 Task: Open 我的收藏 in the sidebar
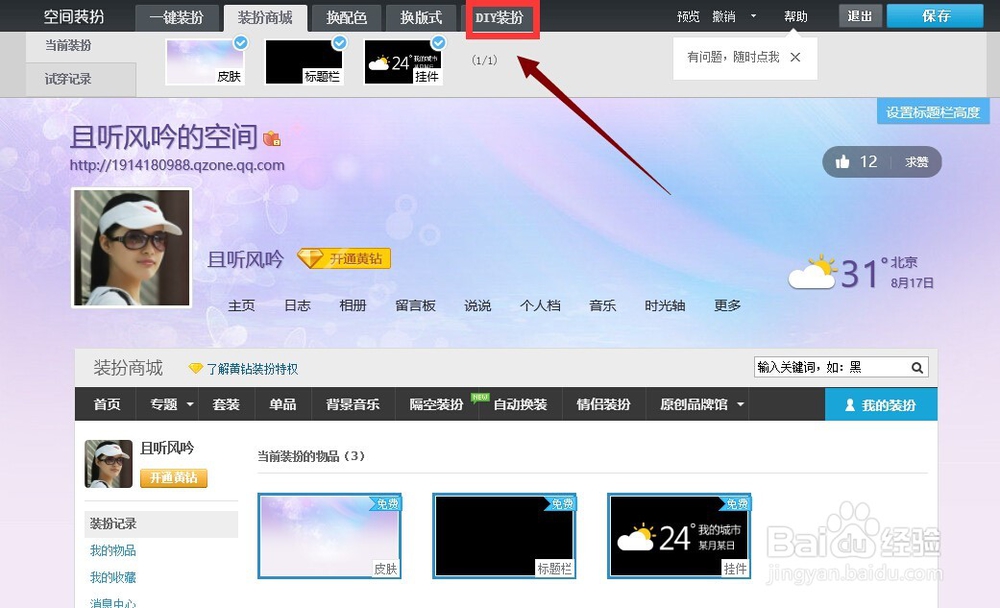tap(113, 577)
